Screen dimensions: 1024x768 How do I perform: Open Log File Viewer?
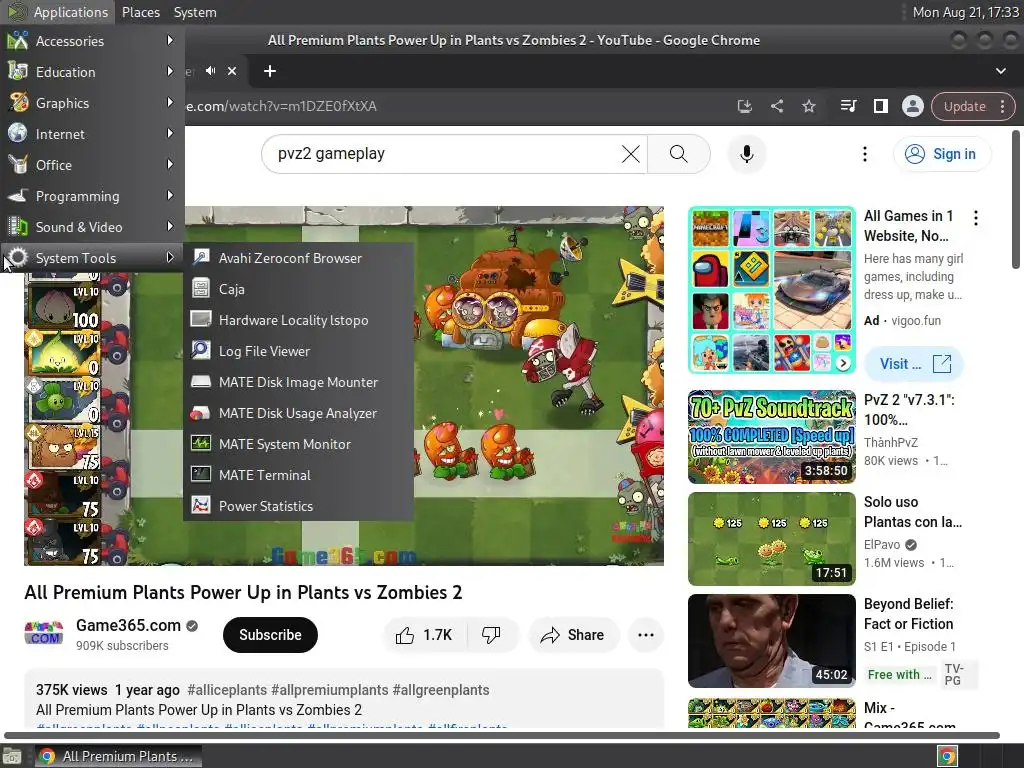point(298,351)
